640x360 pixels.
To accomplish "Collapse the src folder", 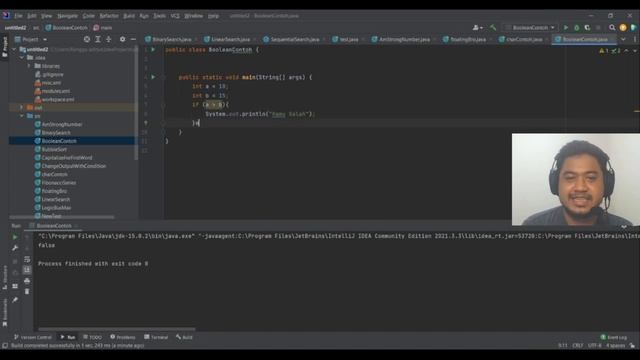I will (22, 116).
